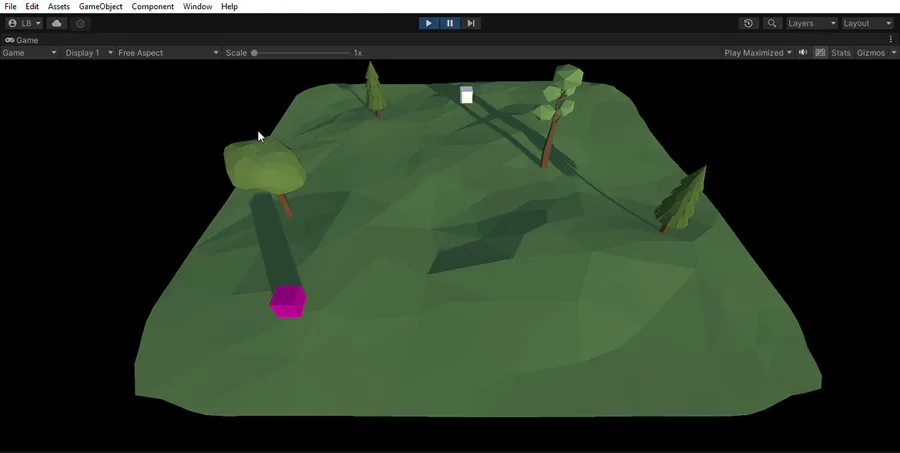Open the Edit menu
Viewport: 900px width, 453px height.
click(x=32, y=6)
